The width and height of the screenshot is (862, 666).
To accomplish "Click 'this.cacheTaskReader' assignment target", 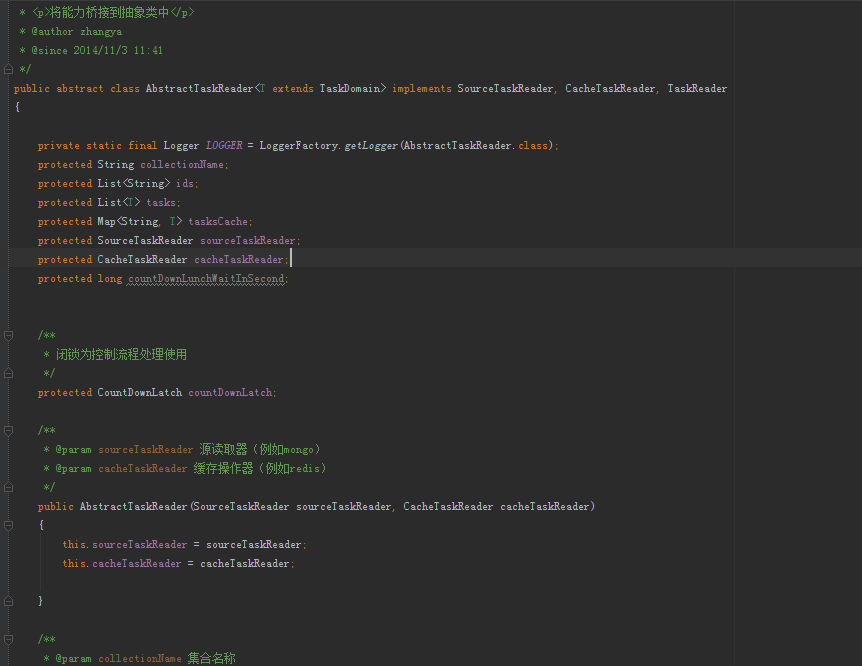I will 121,563.
